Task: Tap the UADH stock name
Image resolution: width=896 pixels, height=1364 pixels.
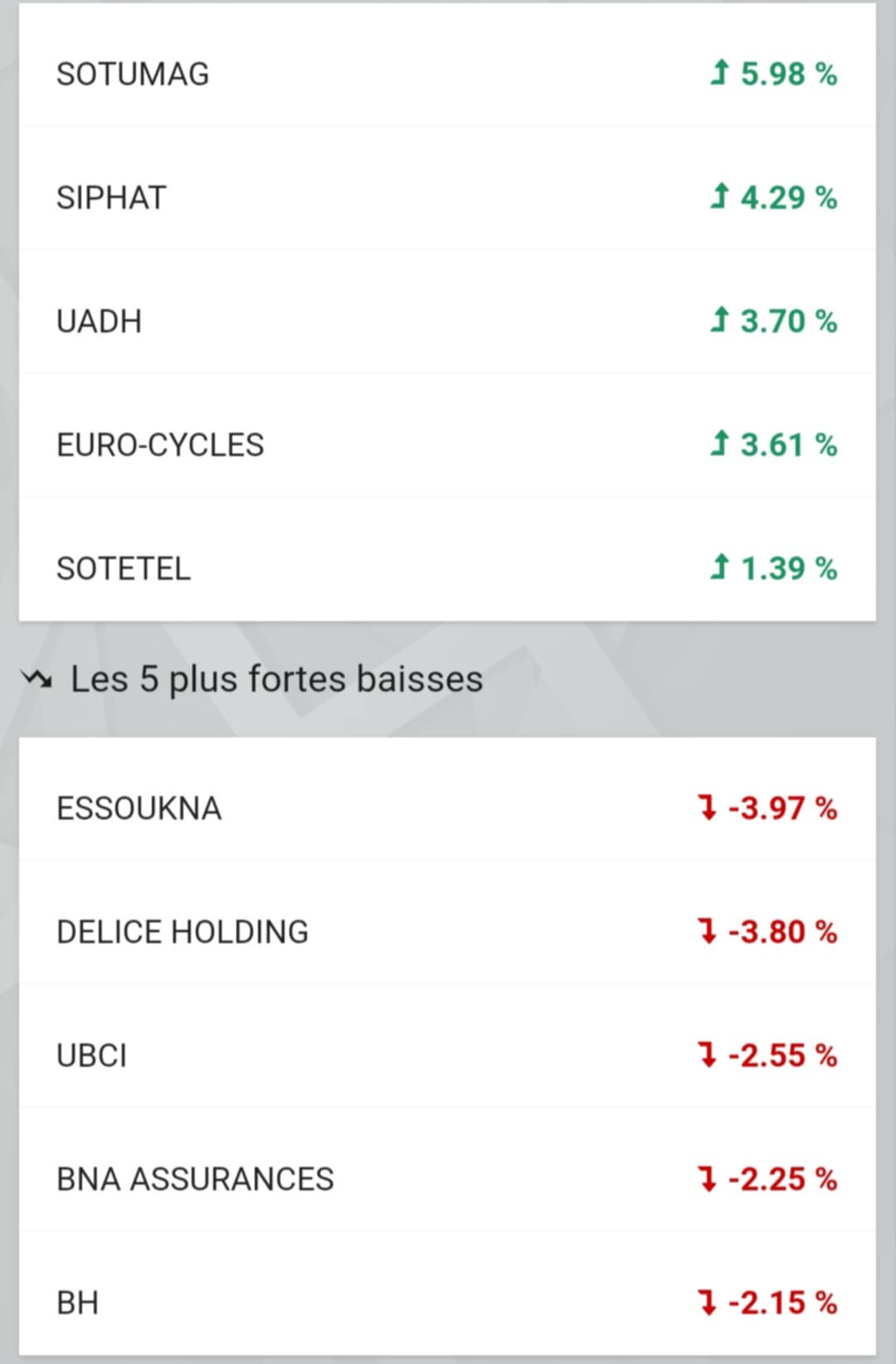Action: point(99,321)
